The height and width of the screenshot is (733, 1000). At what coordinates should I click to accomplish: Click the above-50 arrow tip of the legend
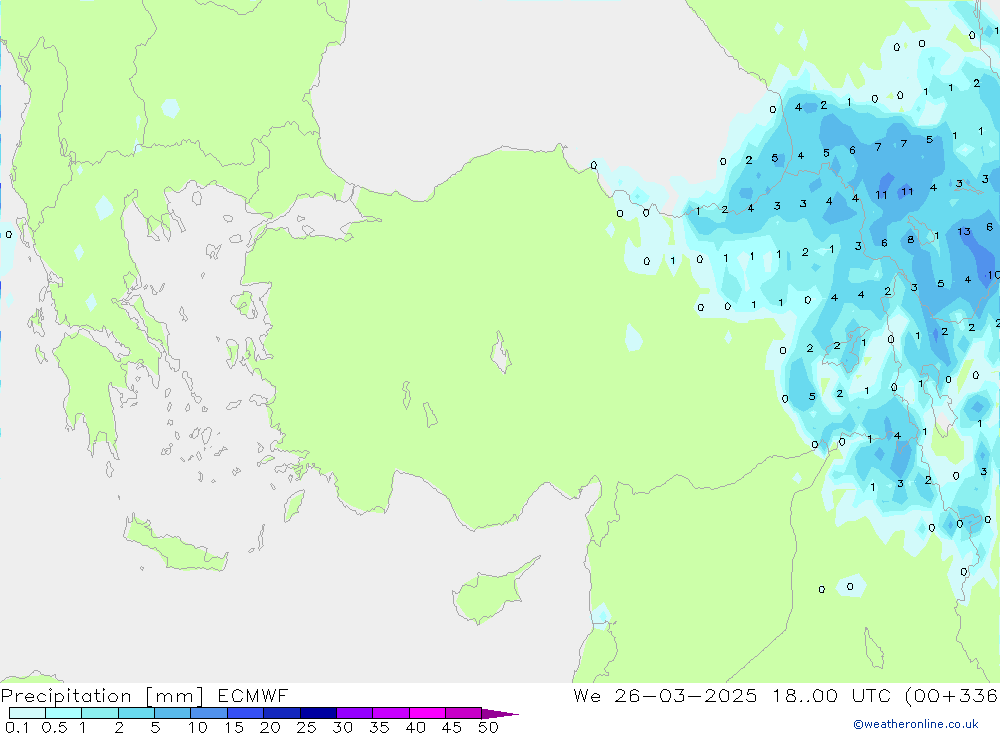pyautogui.click(x=500, y=714)
